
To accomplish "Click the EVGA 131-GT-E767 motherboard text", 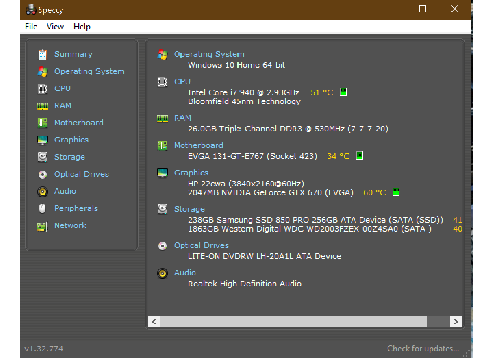I will 253,156.
